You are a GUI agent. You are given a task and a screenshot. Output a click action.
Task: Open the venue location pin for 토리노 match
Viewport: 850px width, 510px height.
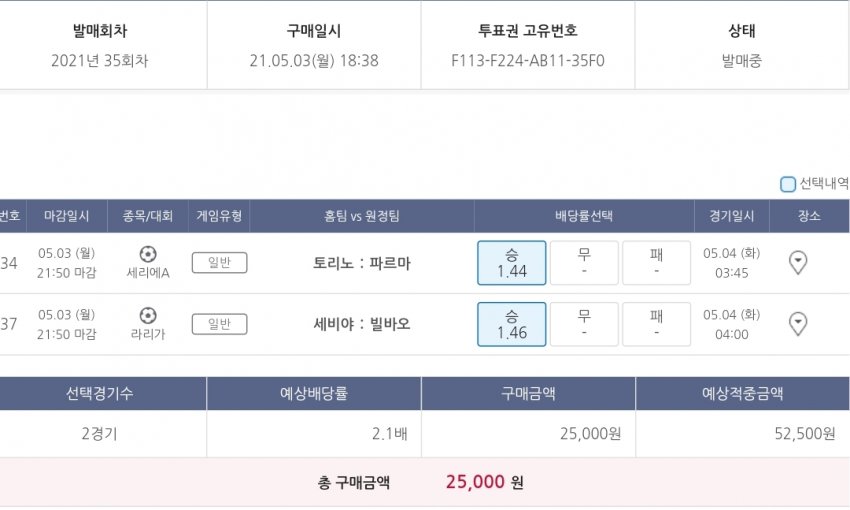(798, 263)
